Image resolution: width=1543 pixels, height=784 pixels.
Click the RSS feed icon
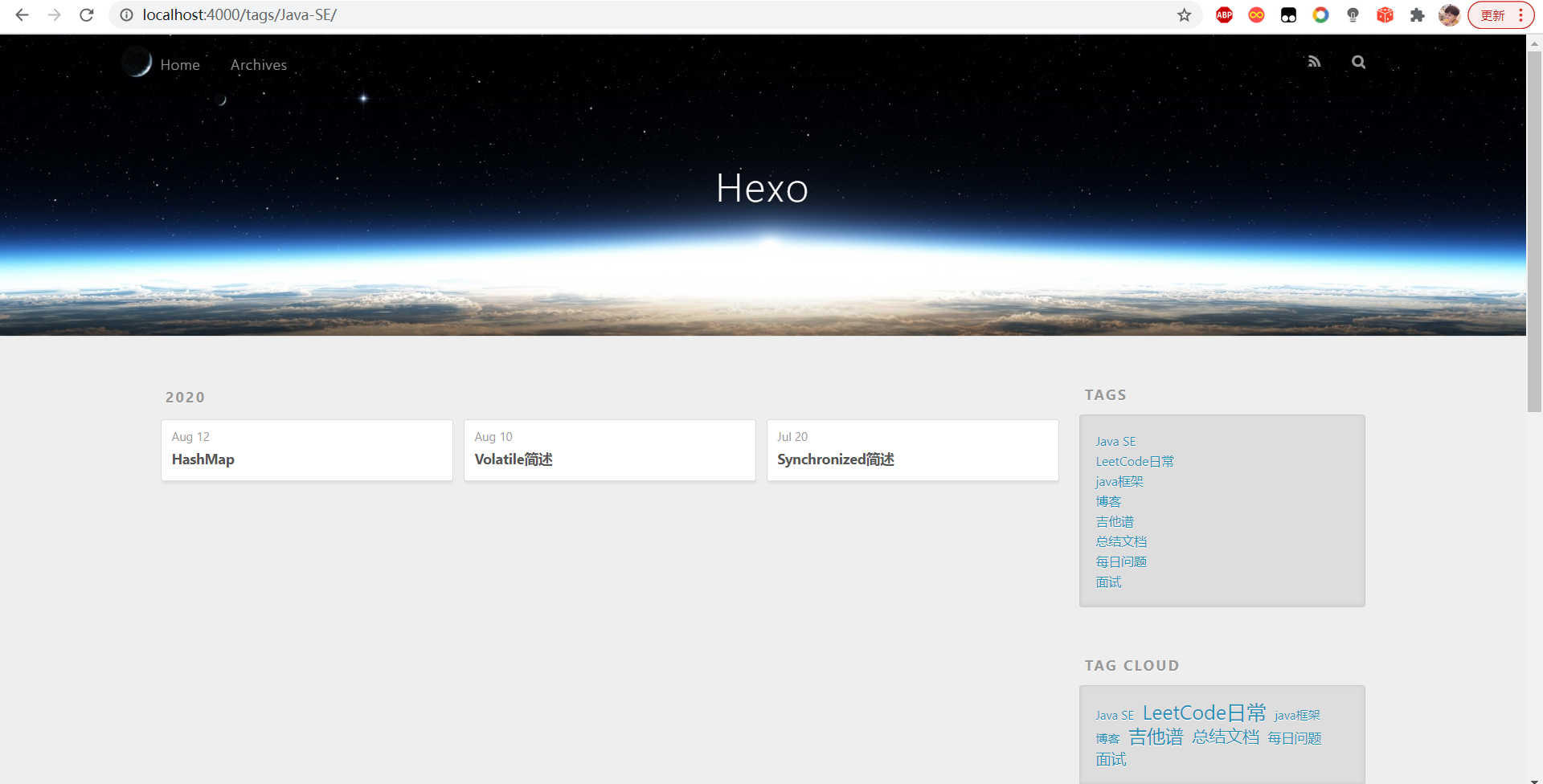(x=1314, y=62)
